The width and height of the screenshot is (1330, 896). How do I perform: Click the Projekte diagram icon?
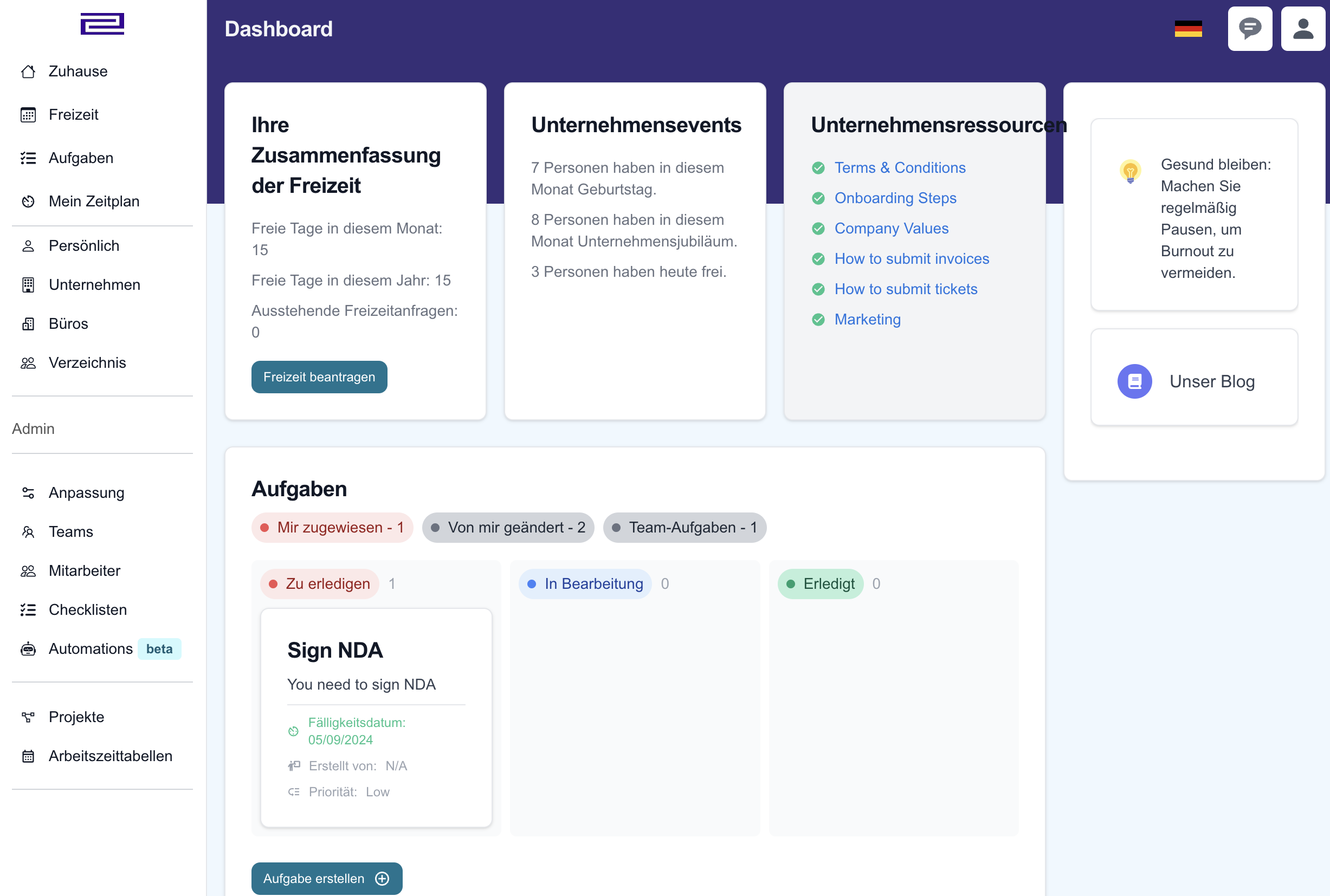28,717
